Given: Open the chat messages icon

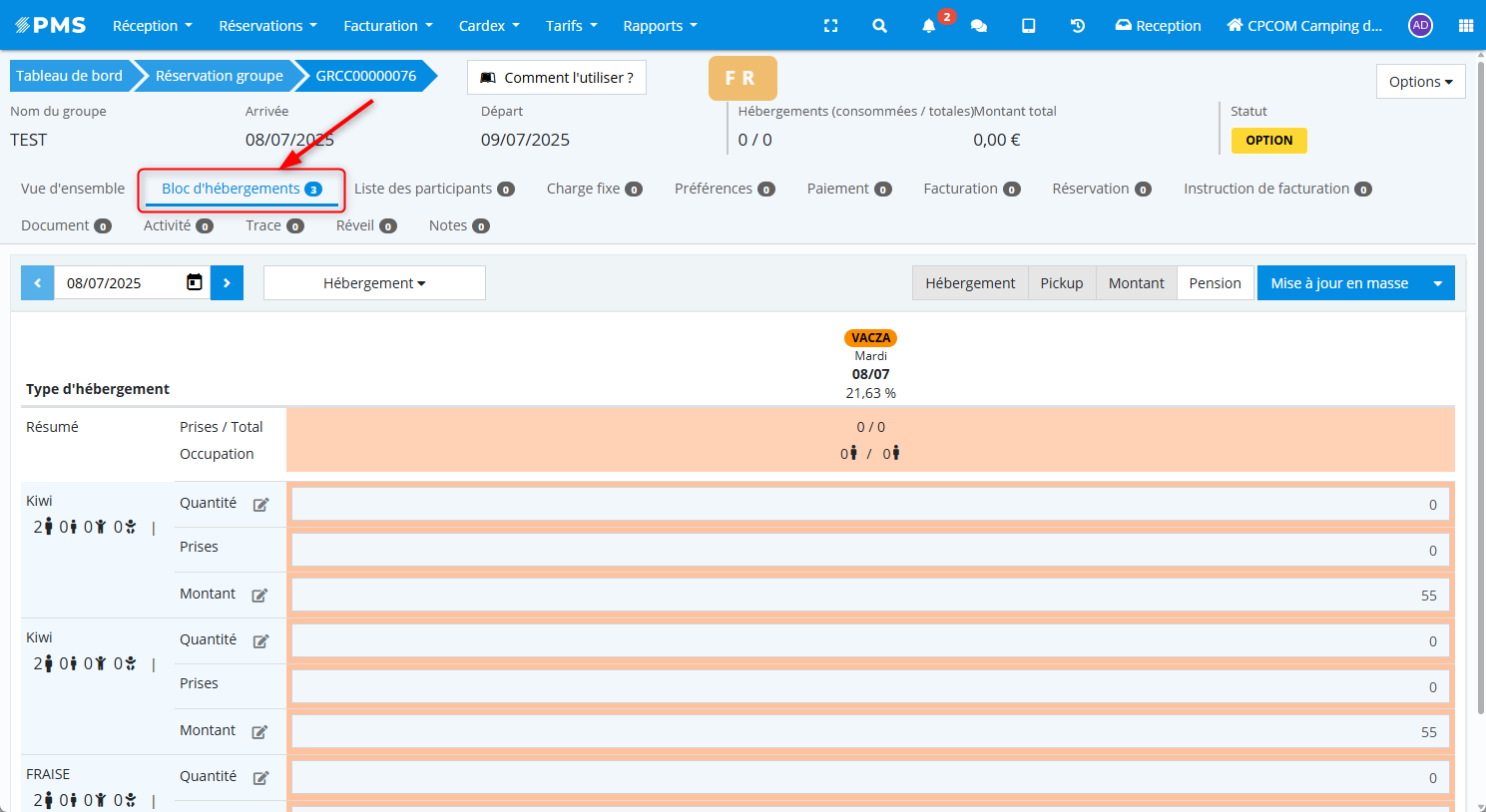Looking at the screenshot, I should 979,26.
